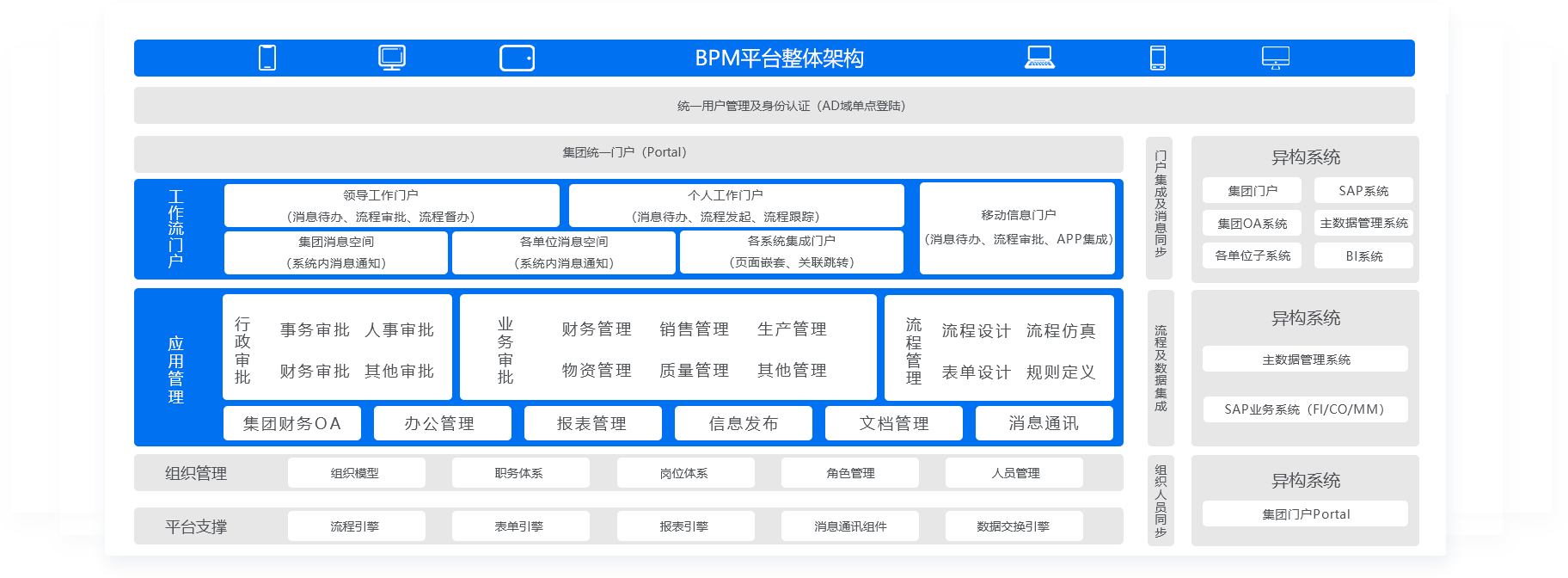Select the 集团财务OA module
Viewport: 1568px width, 578px height.
pyautogui.click(x=292, y=423)
